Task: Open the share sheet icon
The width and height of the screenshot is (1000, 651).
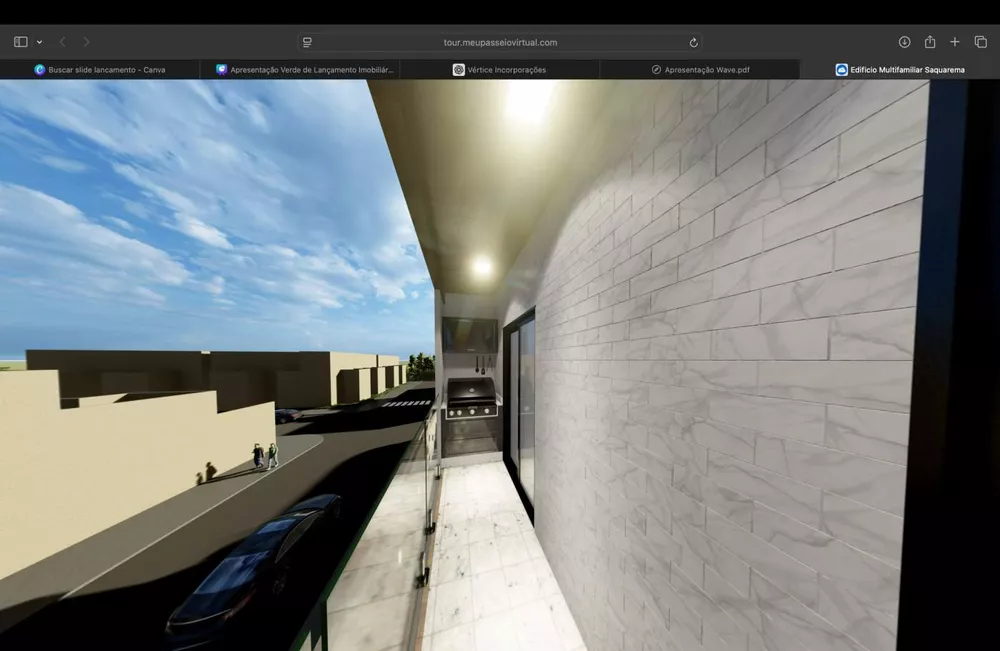Action: tap(930, 42)
